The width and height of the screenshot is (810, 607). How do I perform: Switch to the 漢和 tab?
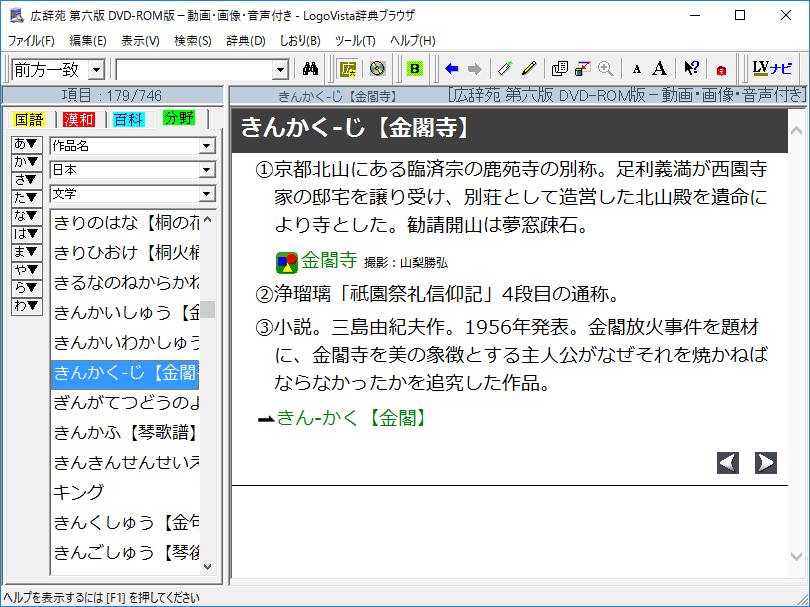tap(79, 120)
